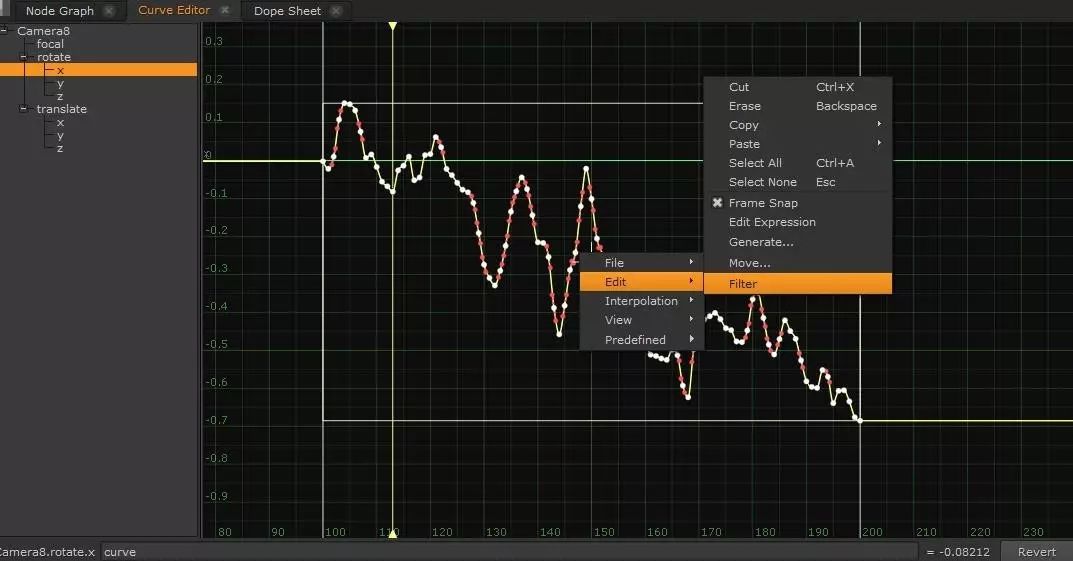Select the Curve Editor tab
1073x561 pixels.
[174, 10]
